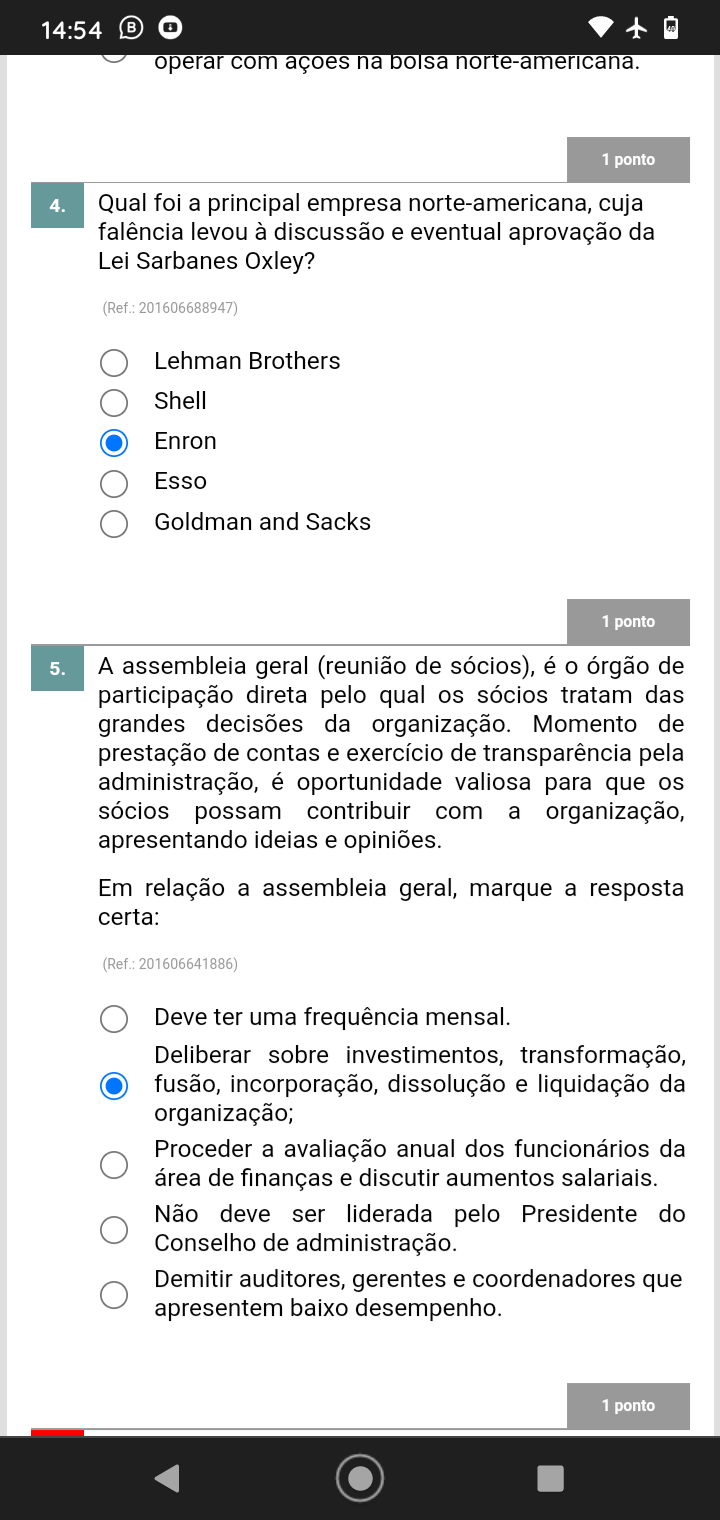Choose "Não deve ser liderada" option

114,1229
